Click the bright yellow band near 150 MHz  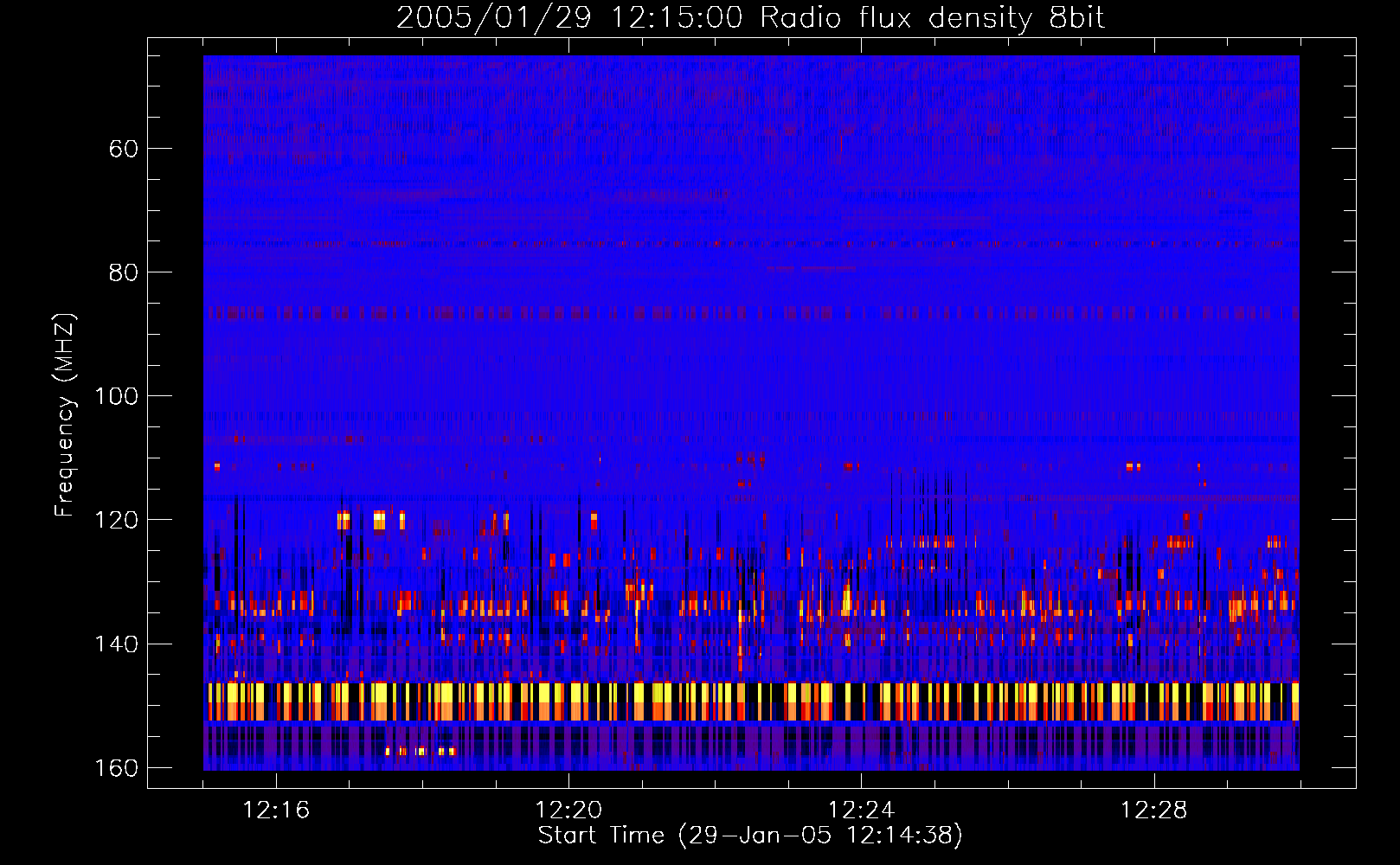751,702
